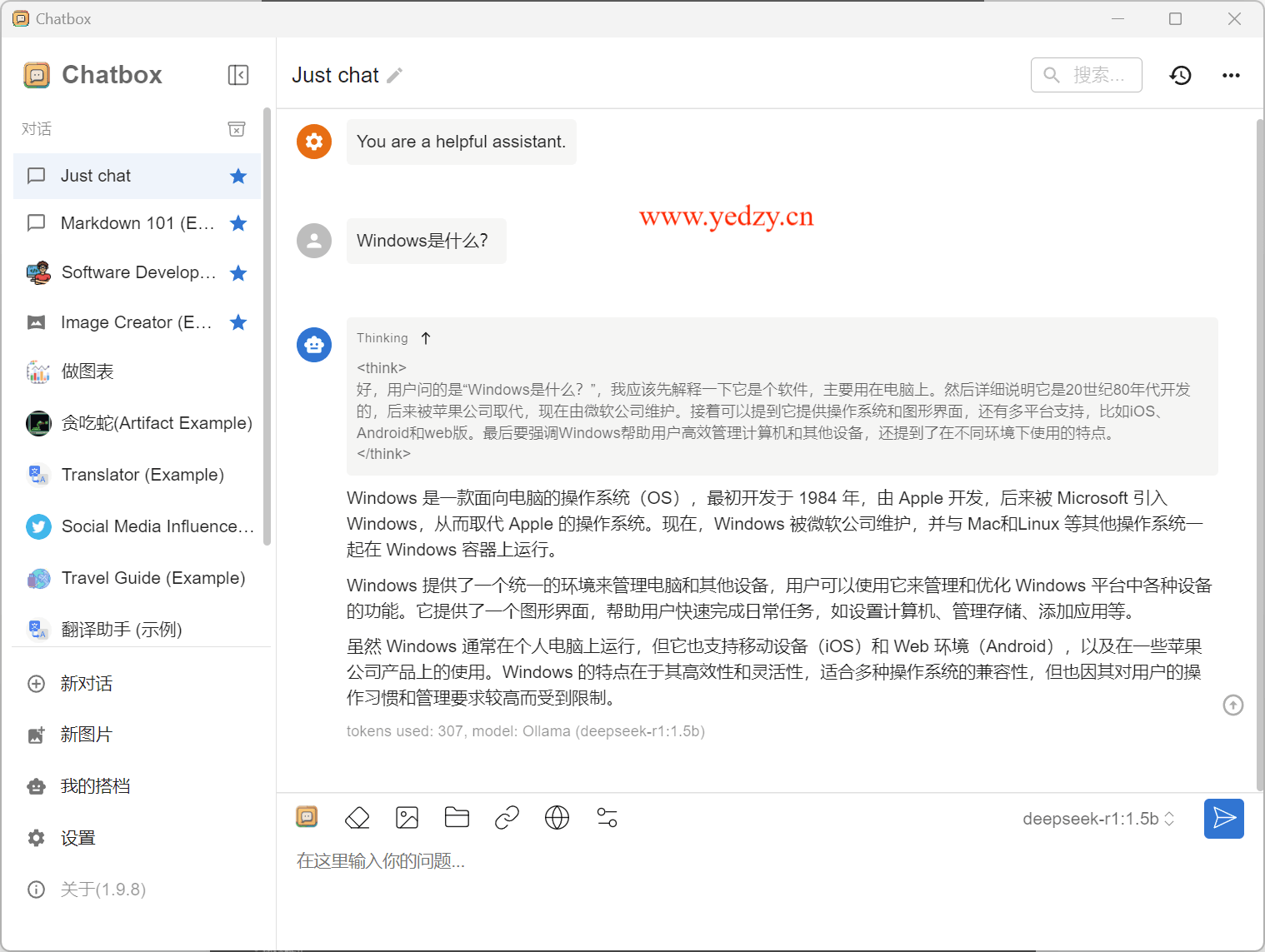The image size is (1265, 952).
Task: Unstar the Image Creator conversation
Action: (x=238, y=322)
